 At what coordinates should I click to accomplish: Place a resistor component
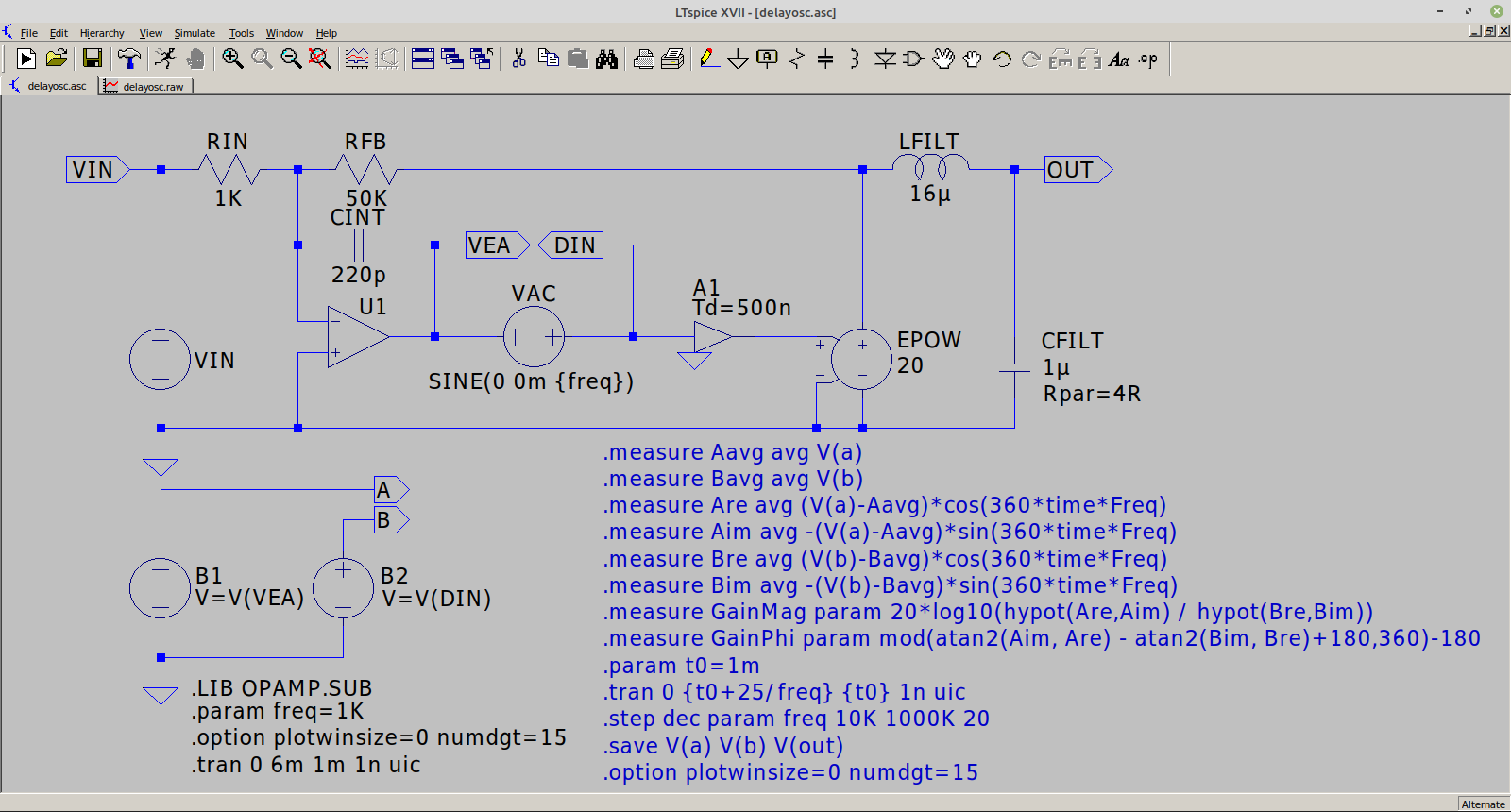[x=796, y=59]
